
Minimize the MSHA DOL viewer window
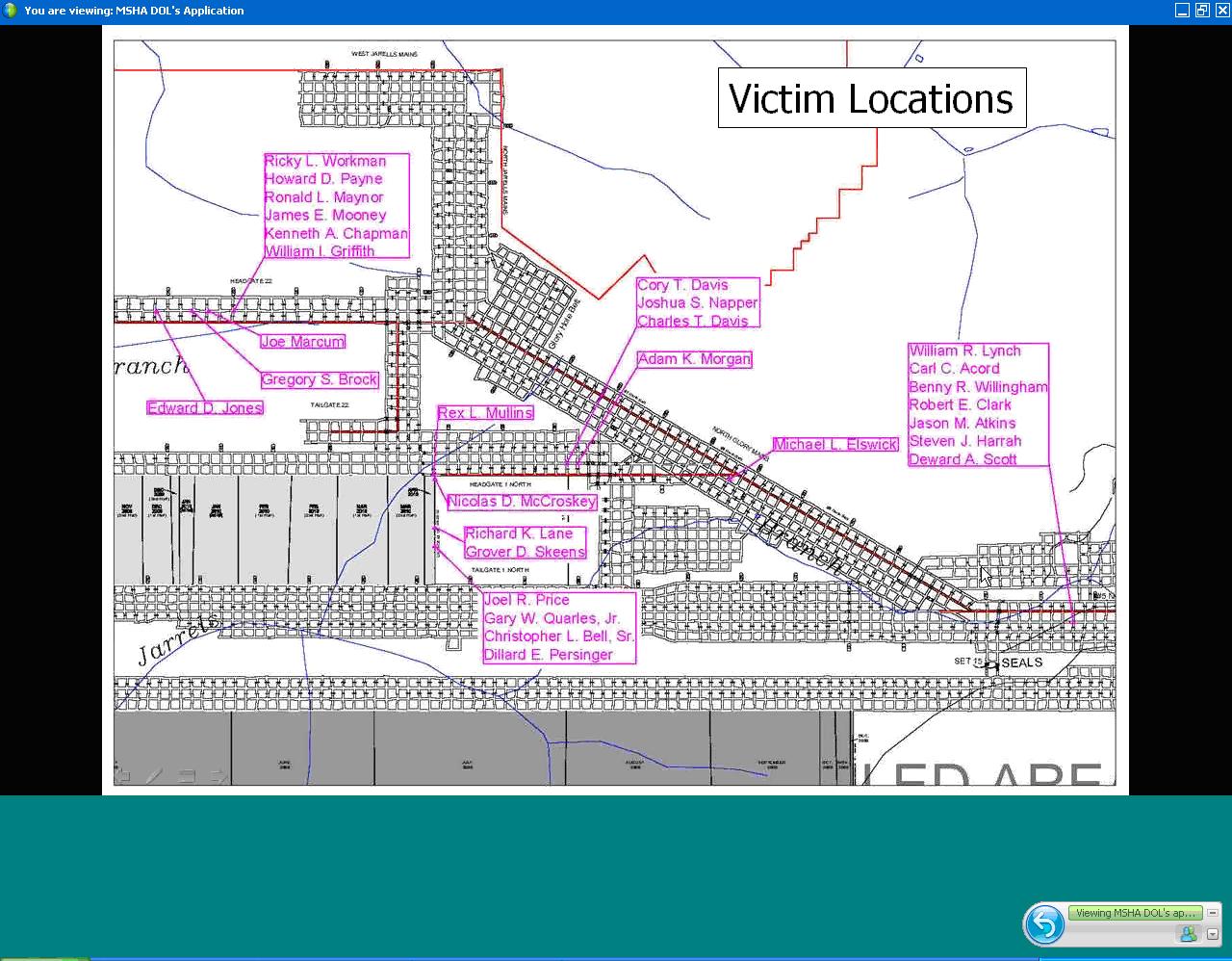tap(1182, 11)
